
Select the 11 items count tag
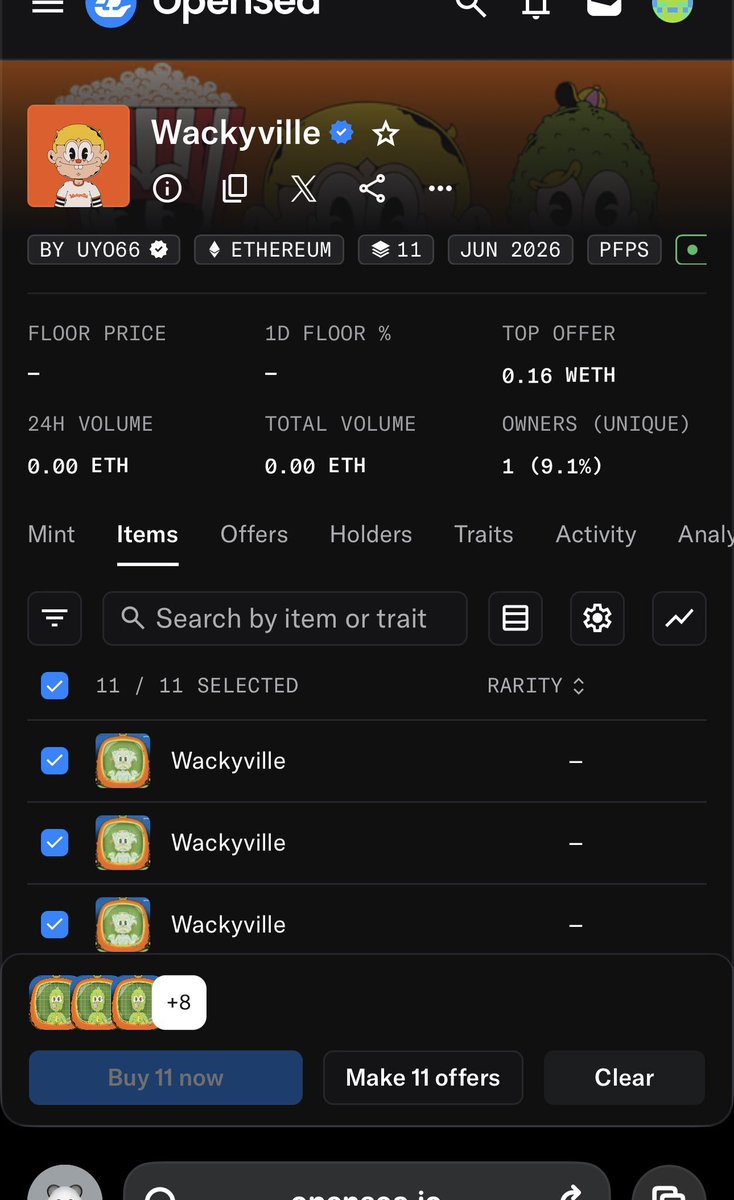pos(396,250)
